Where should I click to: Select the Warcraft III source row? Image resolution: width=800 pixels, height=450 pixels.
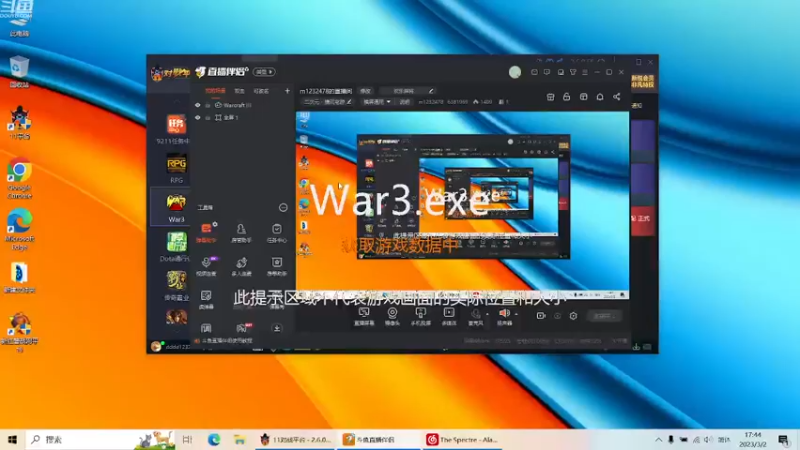[242, 105]
